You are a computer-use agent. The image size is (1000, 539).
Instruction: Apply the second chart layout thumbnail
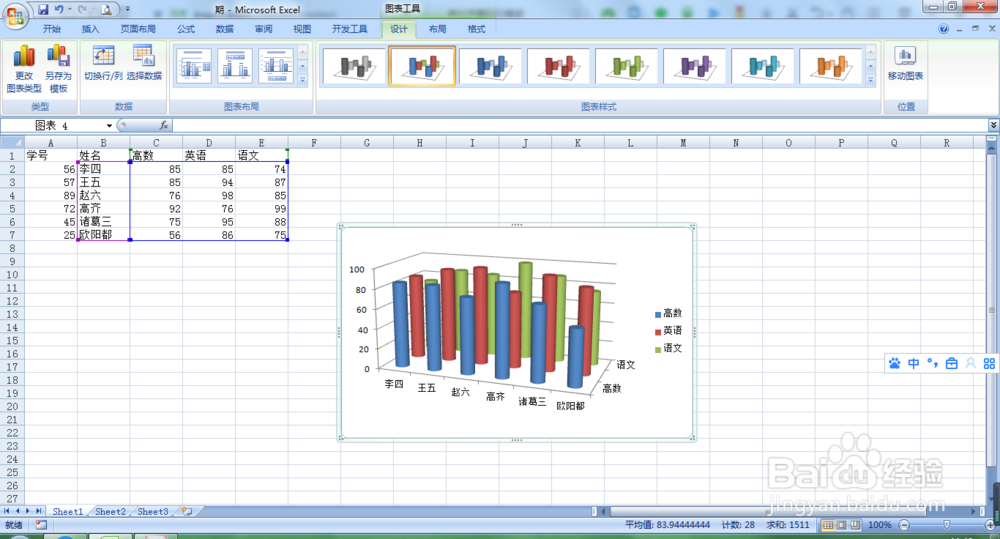pos(235,66)
